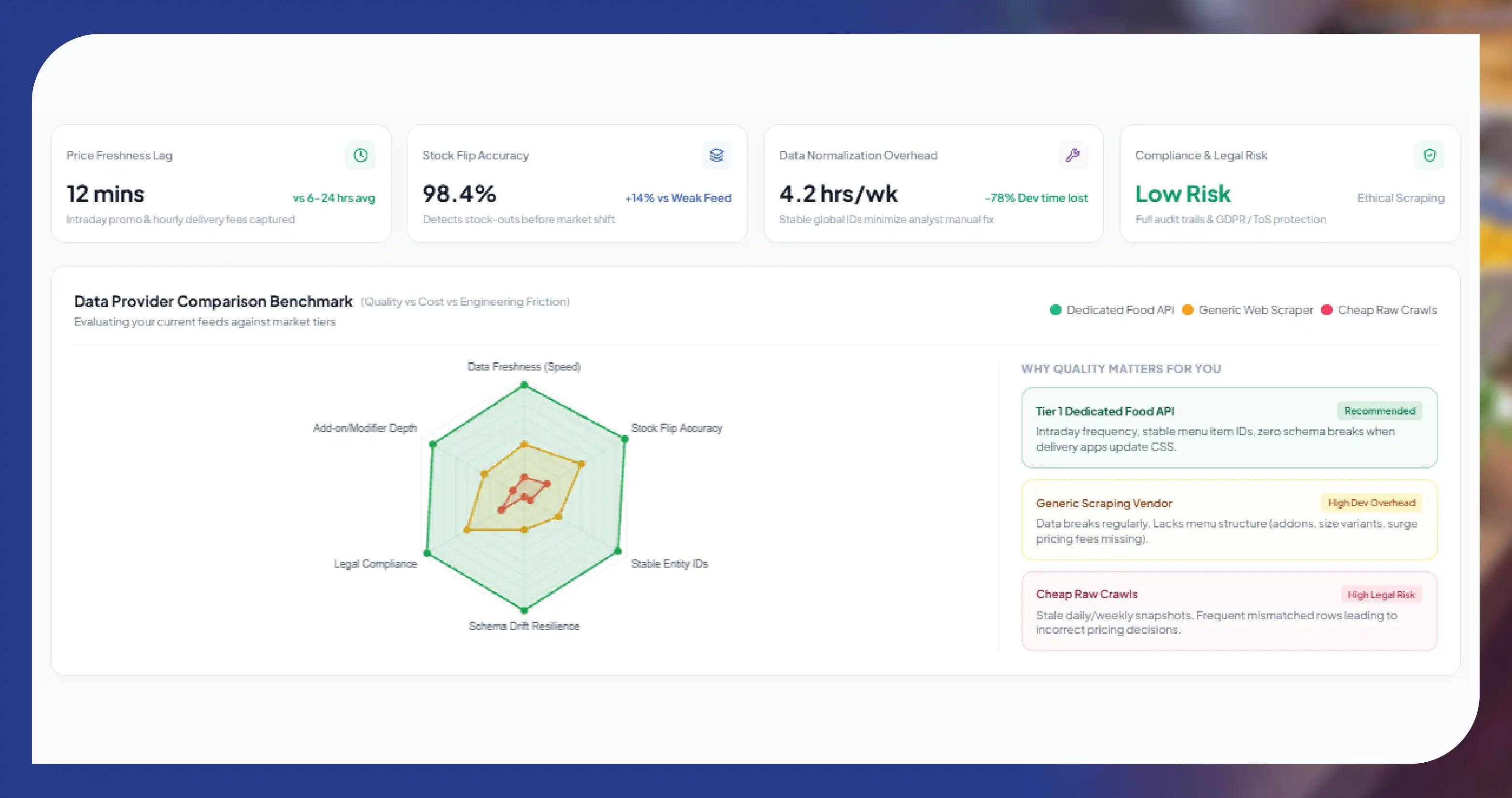Click the Low Risk value
The width and height of the screenshot is (1512, 798).
1182,194
